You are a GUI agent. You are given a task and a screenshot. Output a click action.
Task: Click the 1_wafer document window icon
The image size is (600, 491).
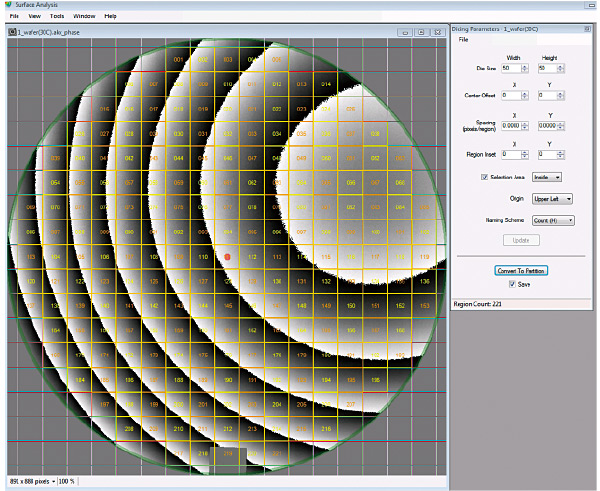12,32
